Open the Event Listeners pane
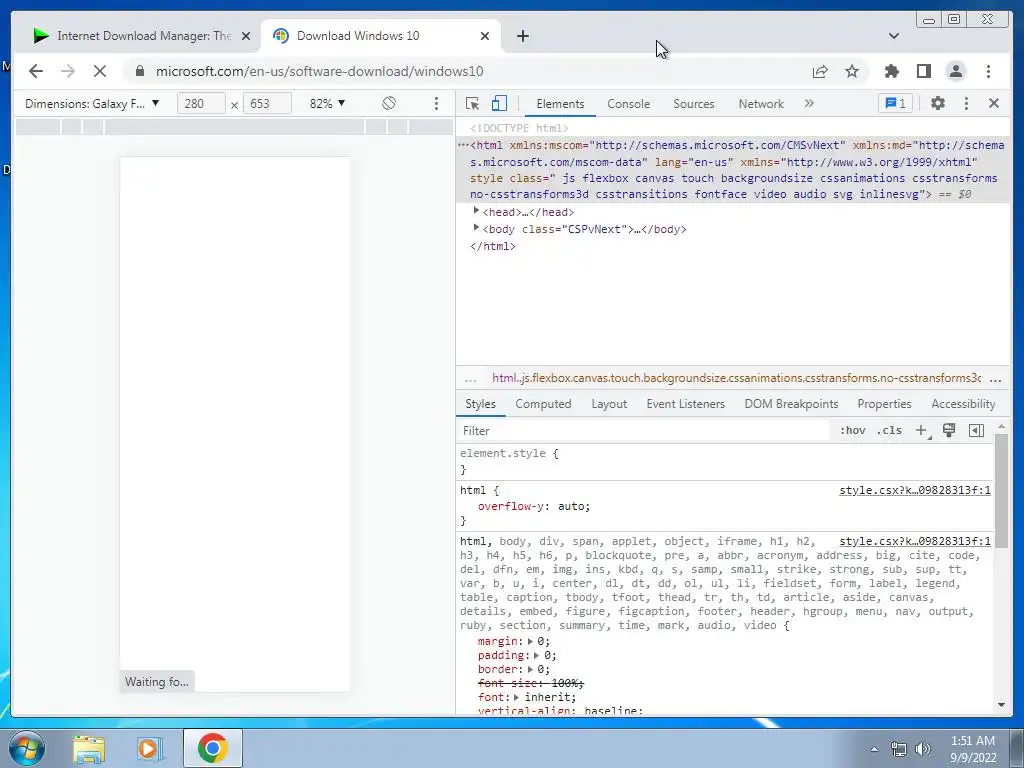 click(x=685, y=404)
